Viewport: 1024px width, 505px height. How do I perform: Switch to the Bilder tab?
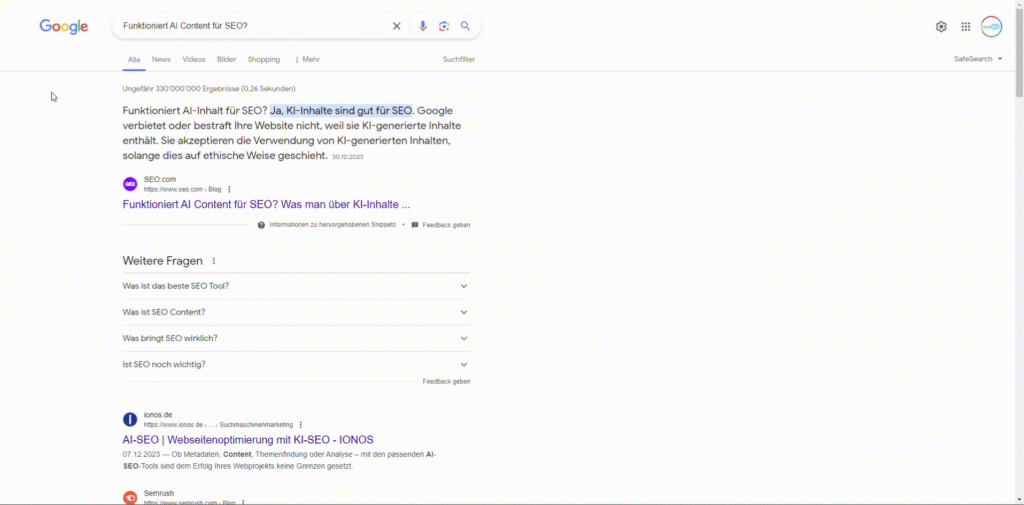tap(226, 60)
